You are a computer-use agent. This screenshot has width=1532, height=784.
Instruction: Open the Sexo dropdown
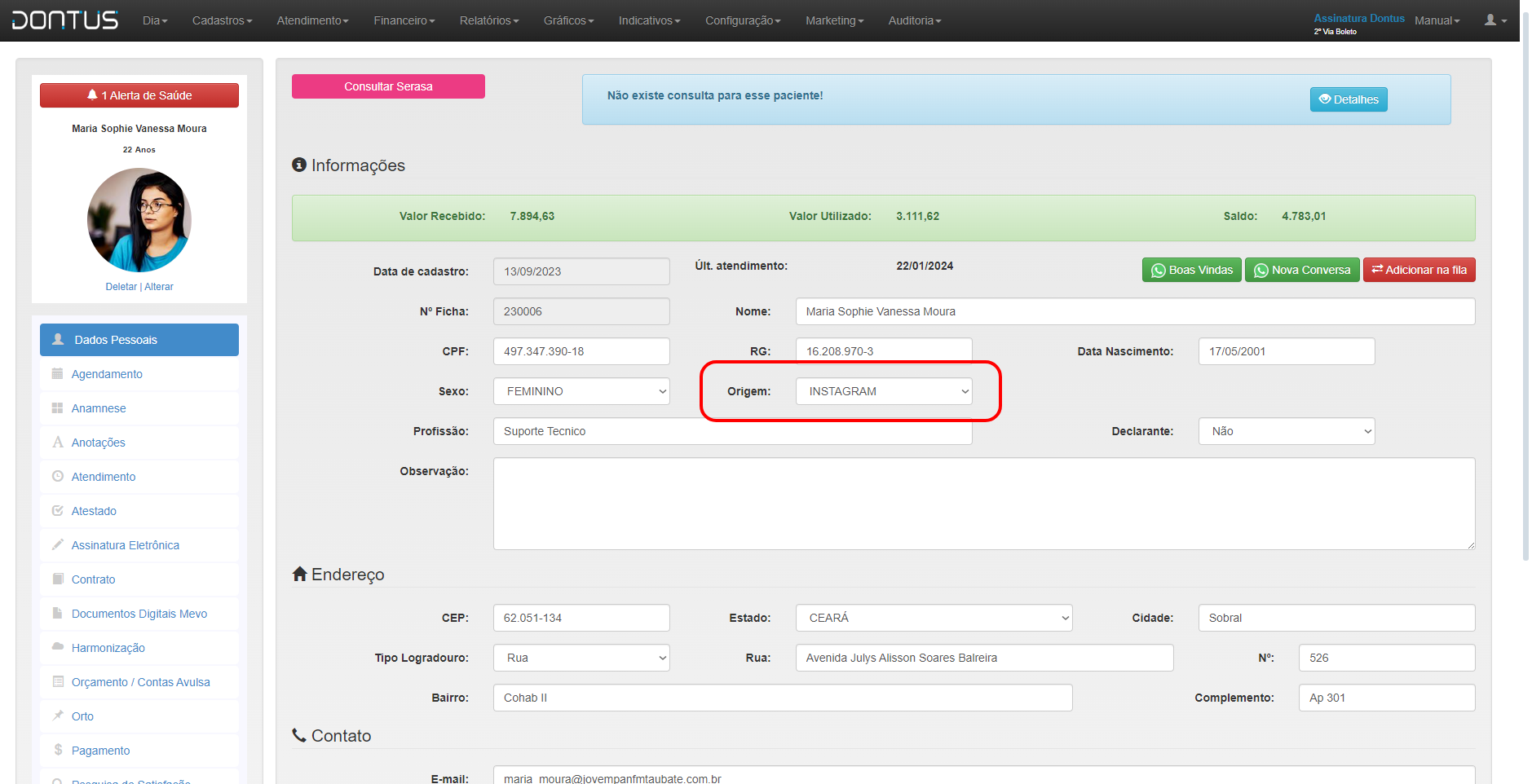pos(581,391)
